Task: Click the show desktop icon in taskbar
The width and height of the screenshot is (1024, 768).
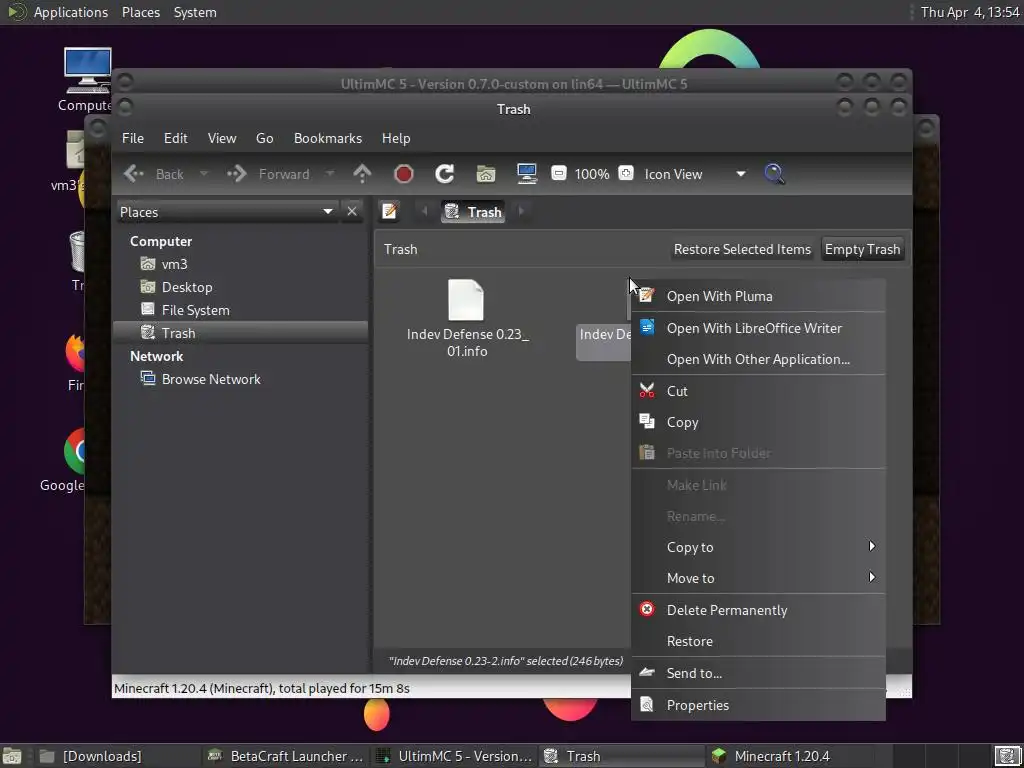Action: 12,756
